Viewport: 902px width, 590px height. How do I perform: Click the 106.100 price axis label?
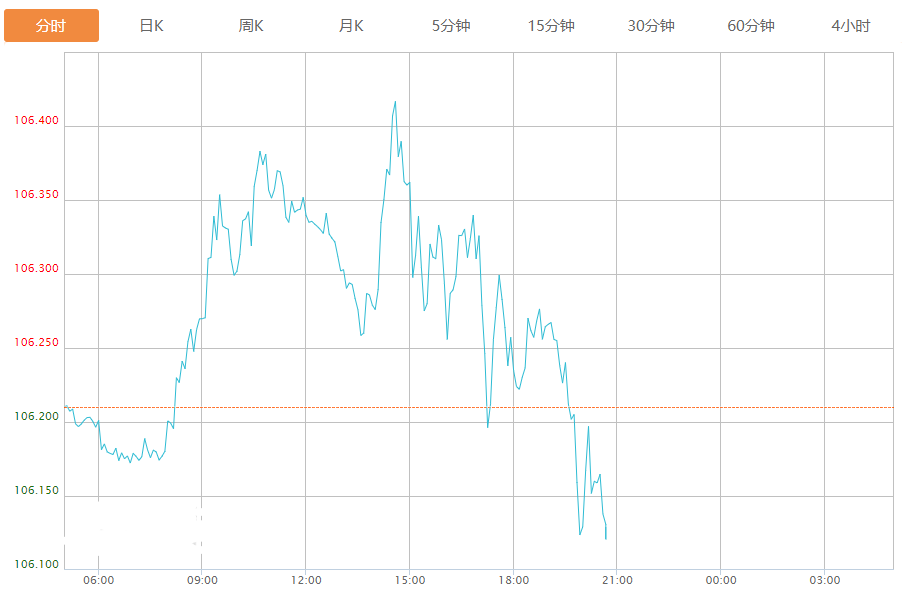coord(36,565)
